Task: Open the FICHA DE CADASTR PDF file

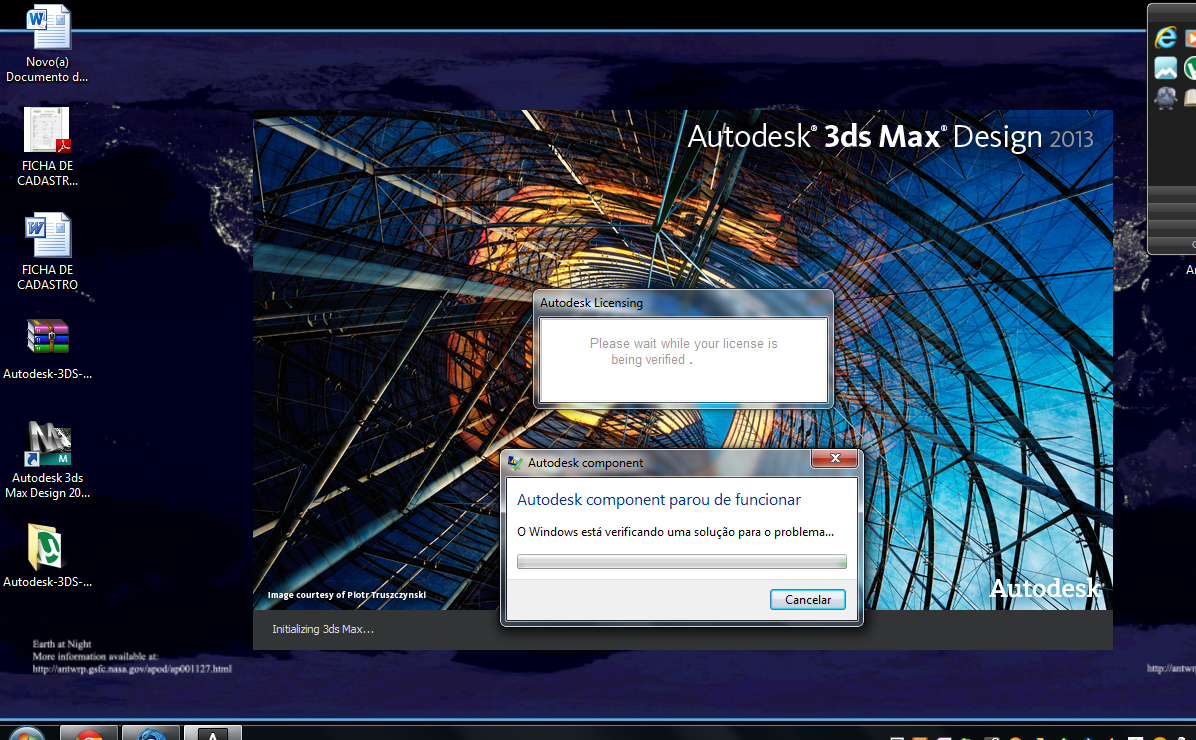Action: coord(47,130)
